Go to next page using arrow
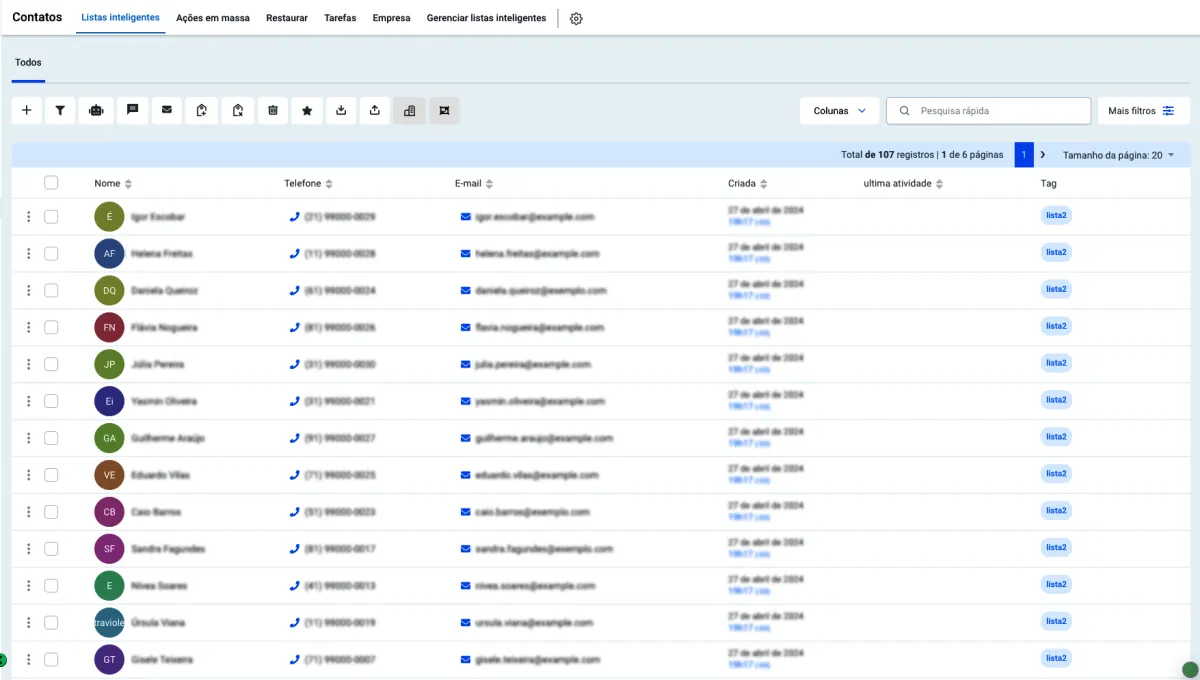 coord(1043,155)
